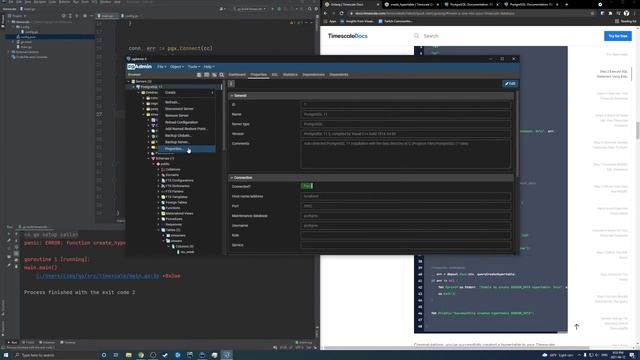The height and width of the screenshot is (360, 640).
Task: Bookmark the page with the star icon
Action: click(593, 13)
